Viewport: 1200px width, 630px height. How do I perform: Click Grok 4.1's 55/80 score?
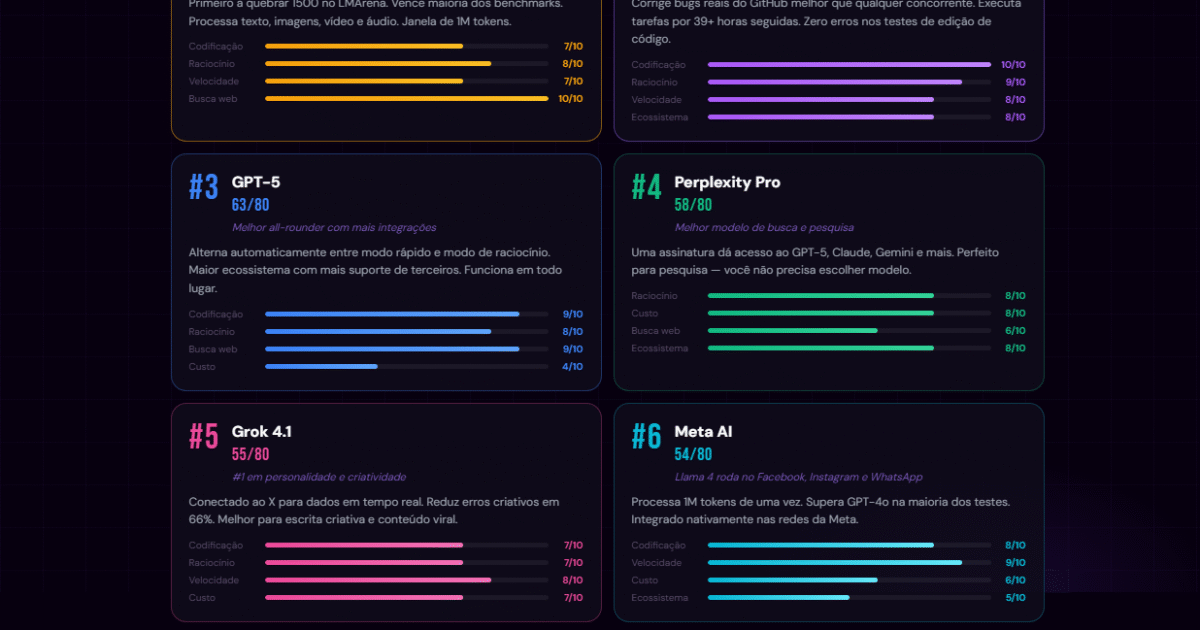coord(251,455)
